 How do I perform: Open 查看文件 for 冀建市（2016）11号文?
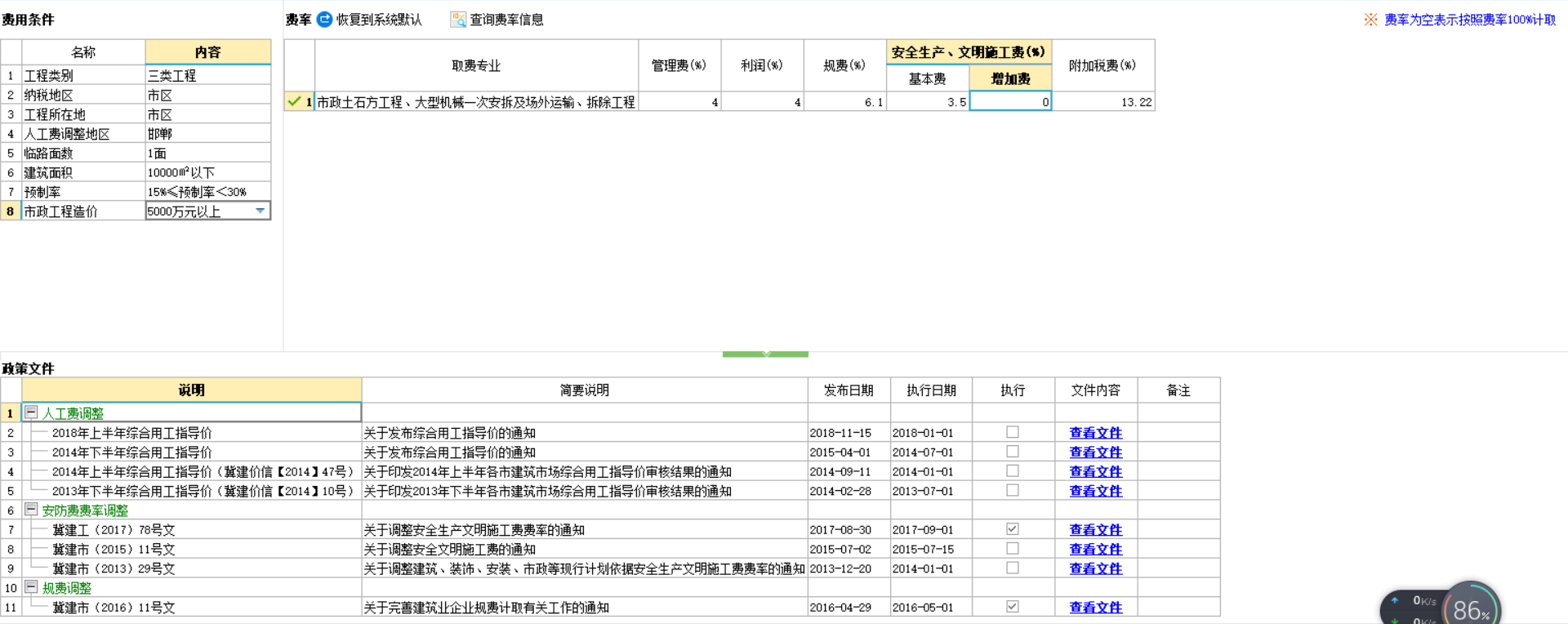1096,608
